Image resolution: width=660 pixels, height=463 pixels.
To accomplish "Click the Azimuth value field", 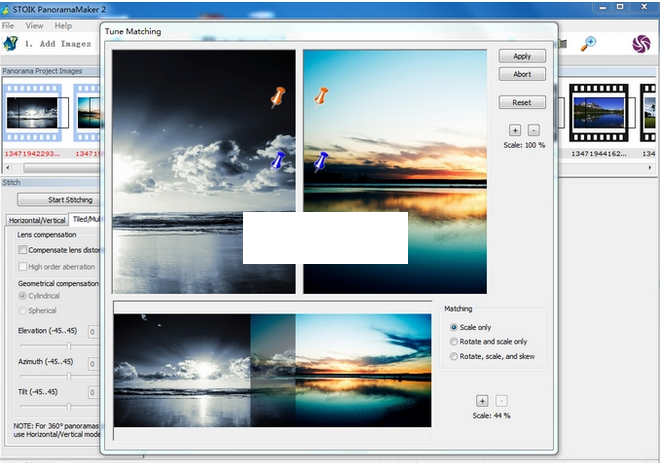I will [x=93, y=363].
